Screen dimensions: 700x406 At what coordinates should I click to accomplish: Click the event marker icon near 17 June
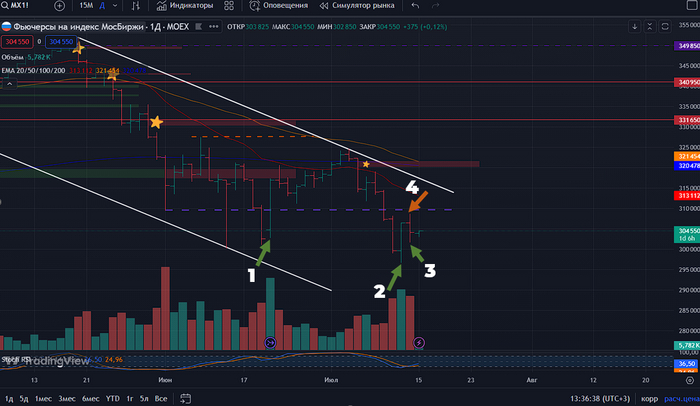(x=270, y=343)
